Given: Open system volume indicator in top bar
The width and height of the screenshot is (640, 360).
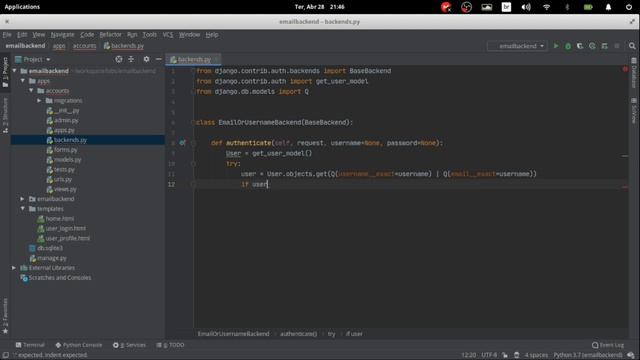Looking at the screenshot, I should tap(526, 7).
